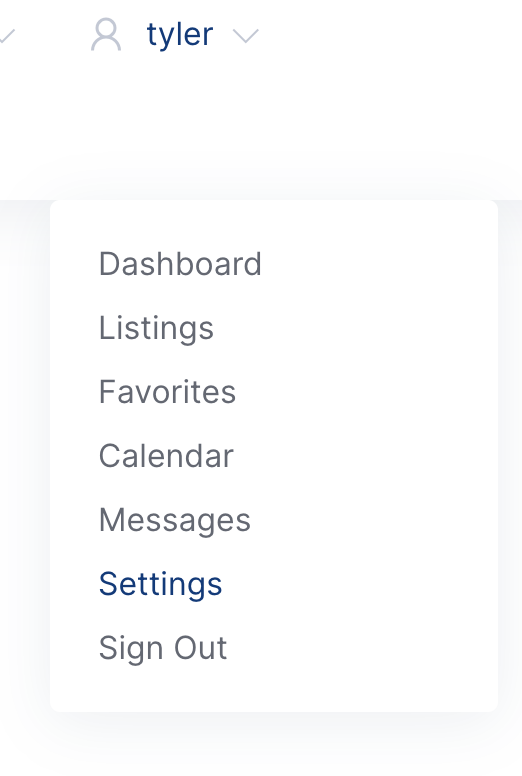Go to Listings in the account menu
The image size is (522, 776).
click(x=156, y=328)
